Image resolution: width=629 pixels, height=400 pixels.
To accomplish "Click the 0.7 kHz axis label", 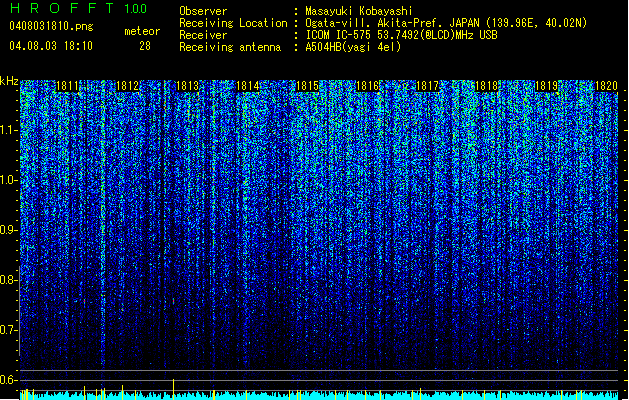I will [9, 330].
